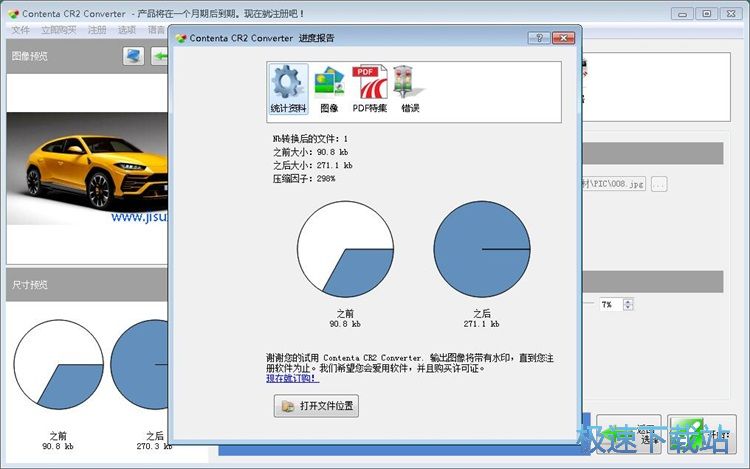Viewport: 750px width, 469px height.
Task: Open the 立即购买 menu in the main window
Action: point(58,30)
